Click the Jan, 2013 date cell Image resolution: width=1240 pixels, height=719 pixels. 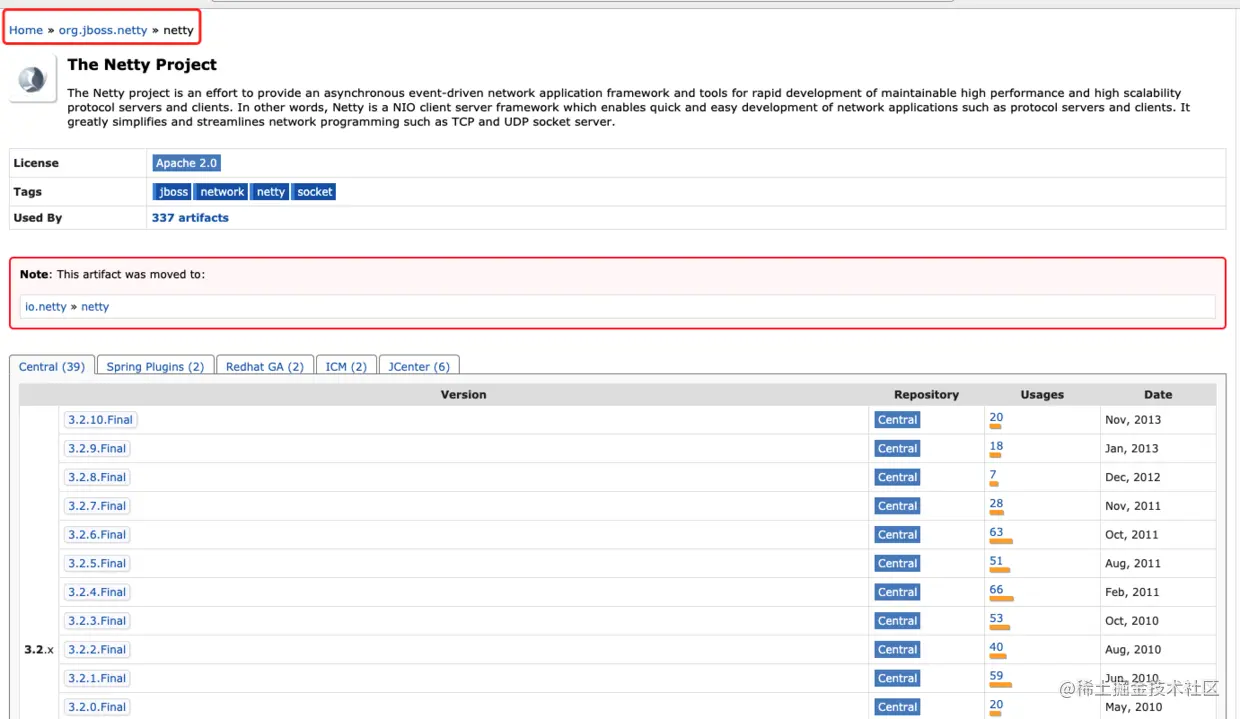1132,449
